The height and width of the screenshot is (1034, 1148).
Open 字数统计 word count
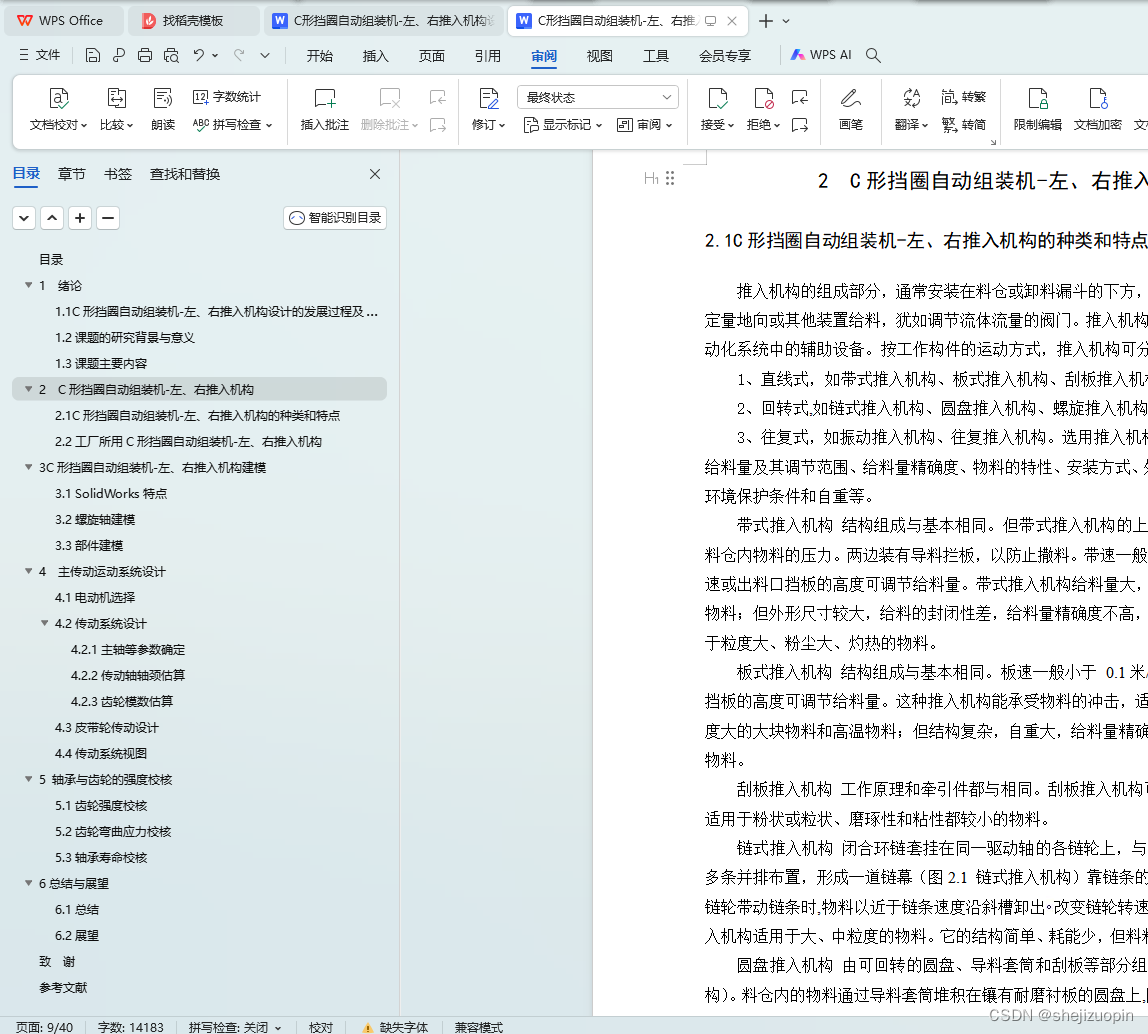click(226, 97)
